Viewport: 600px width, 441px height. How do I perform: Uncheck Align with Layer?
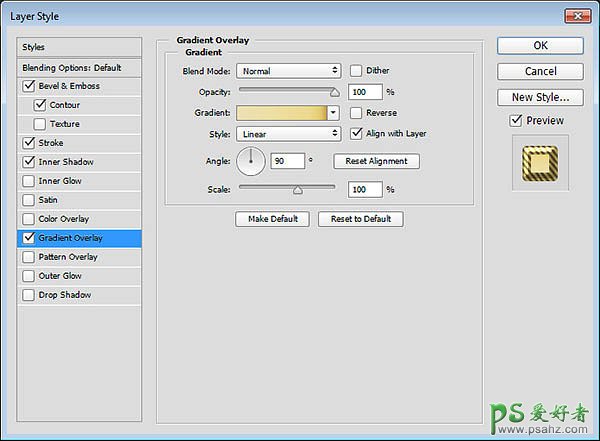pyautogui.click(x=356, y=133)
